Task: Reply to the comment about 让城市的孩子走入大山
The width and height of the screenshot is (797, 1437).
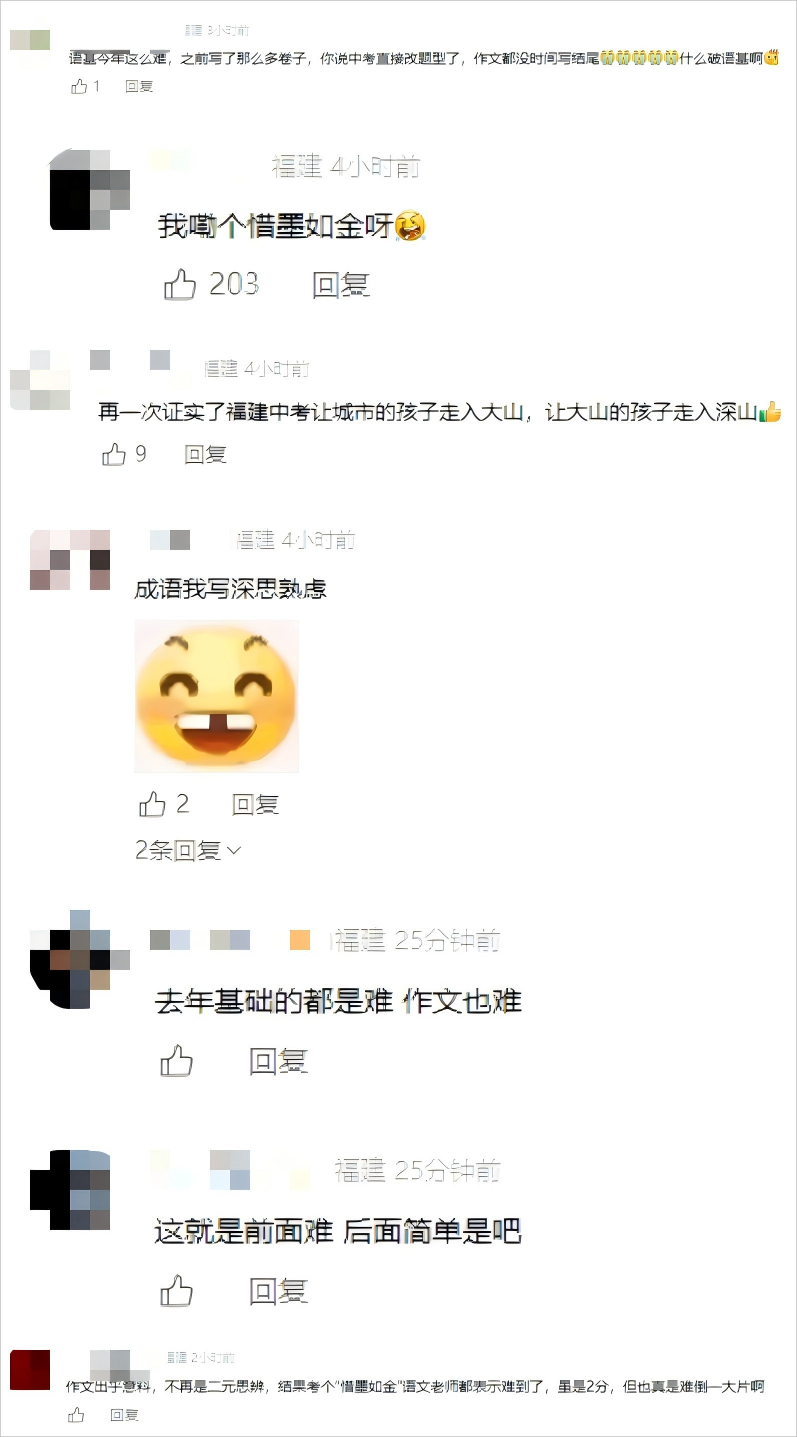Action: (x=206, y=454)
